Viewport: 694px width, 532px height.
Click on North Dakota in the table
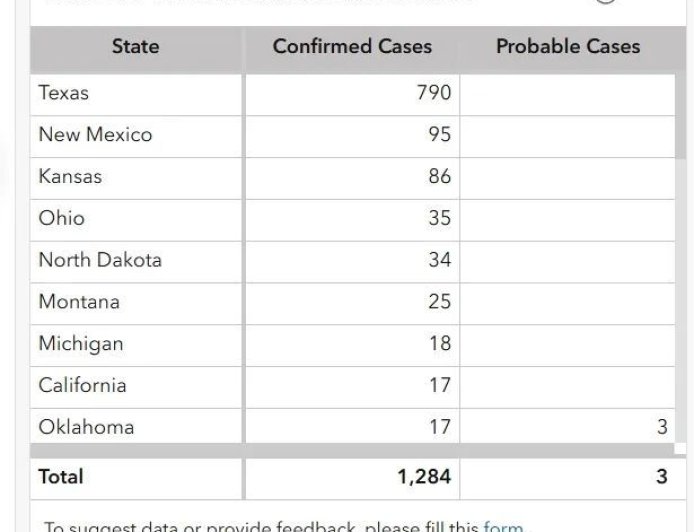click(x=100, y=260)
